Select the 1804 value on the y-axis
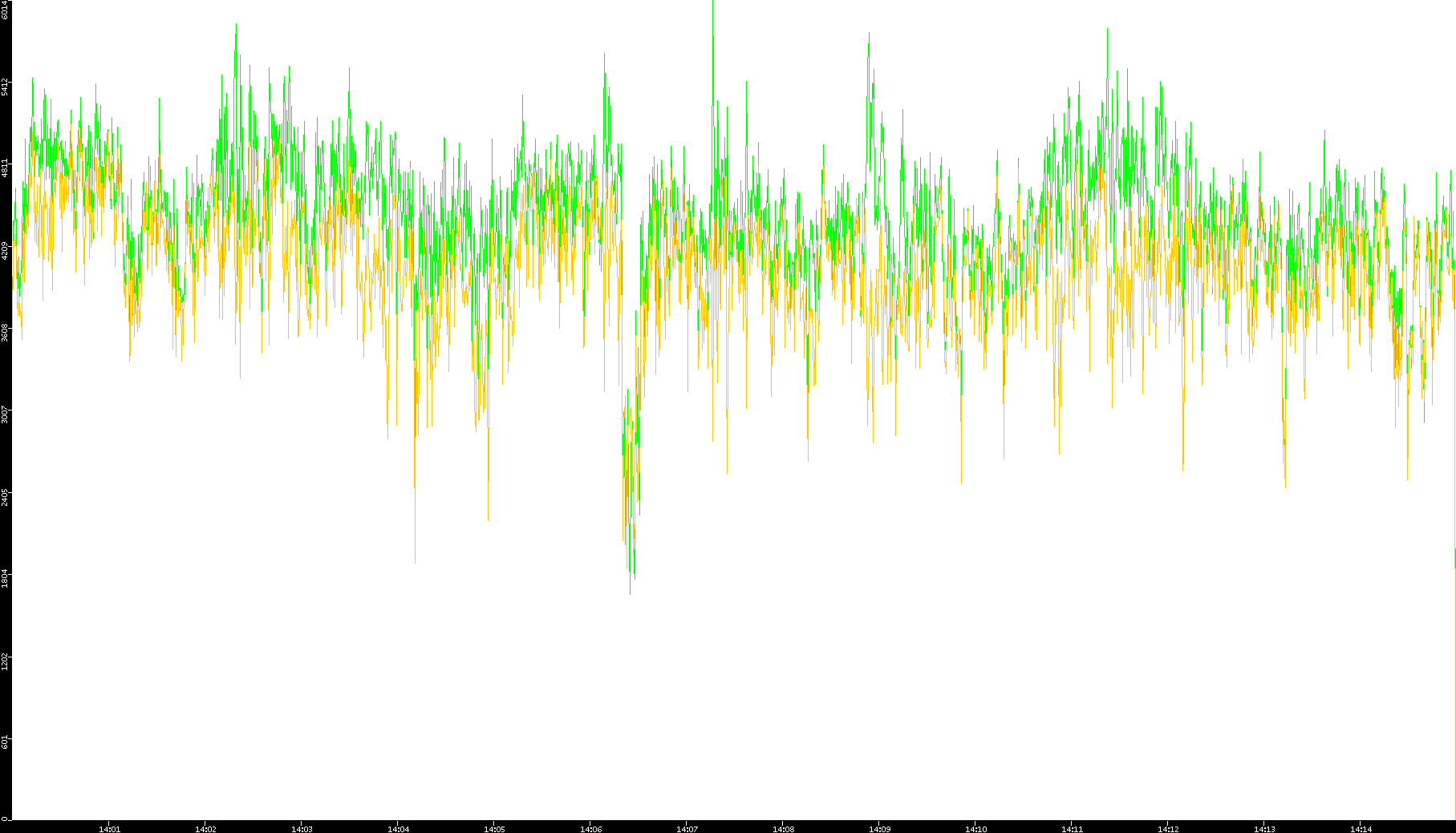The image size is (1456, 833). 6,578
